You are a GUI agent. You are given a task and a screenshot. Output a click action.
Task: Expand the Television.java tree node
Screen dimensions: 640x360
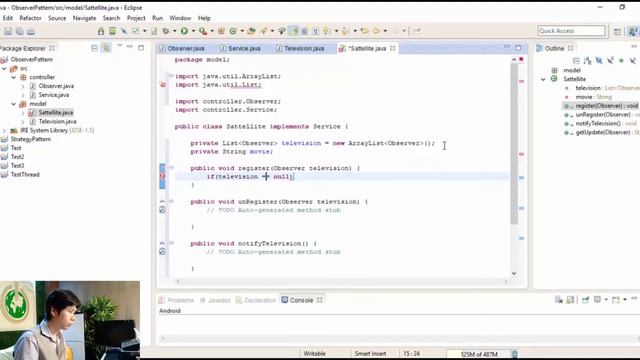point(23,122)
